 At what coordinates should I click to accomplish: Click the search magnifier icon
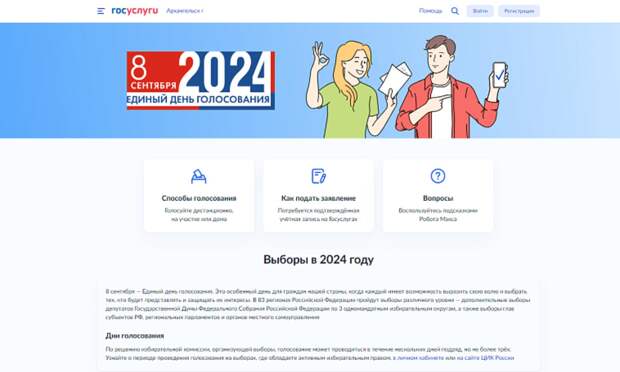coord(455,11)
